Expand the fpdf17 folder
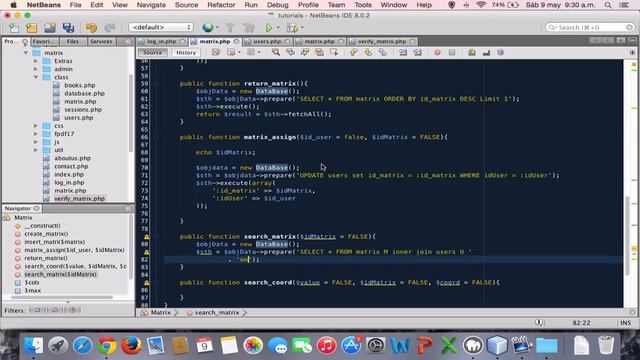Viewport: 640px width, 360px height. [x=36, y=134]
